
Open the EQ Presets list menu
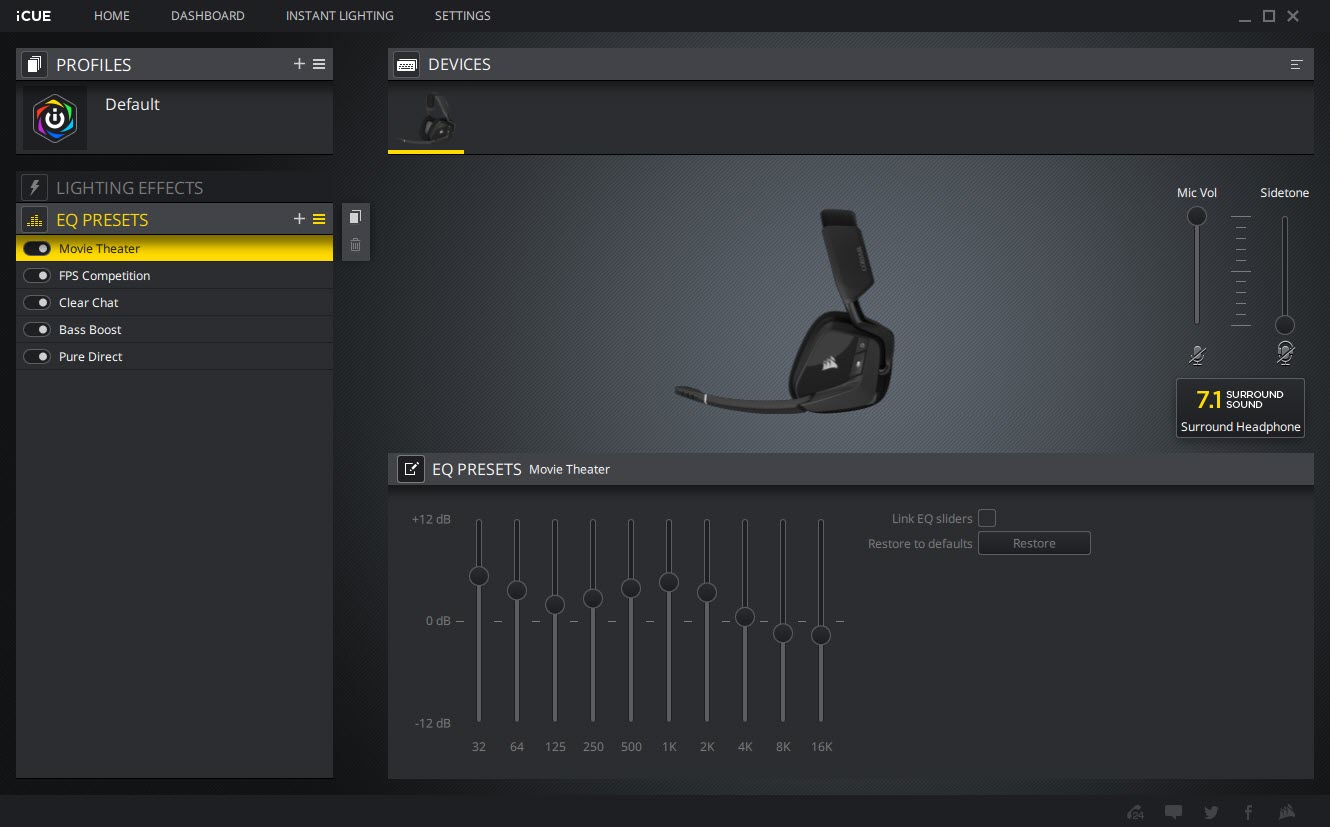click(x=319, y=219)
